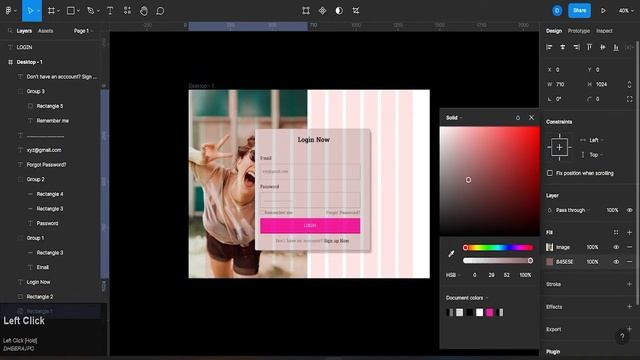Screen dimensions: 640x360
Task: Open the zoom 40% dropdown
Action: (626, 11)
